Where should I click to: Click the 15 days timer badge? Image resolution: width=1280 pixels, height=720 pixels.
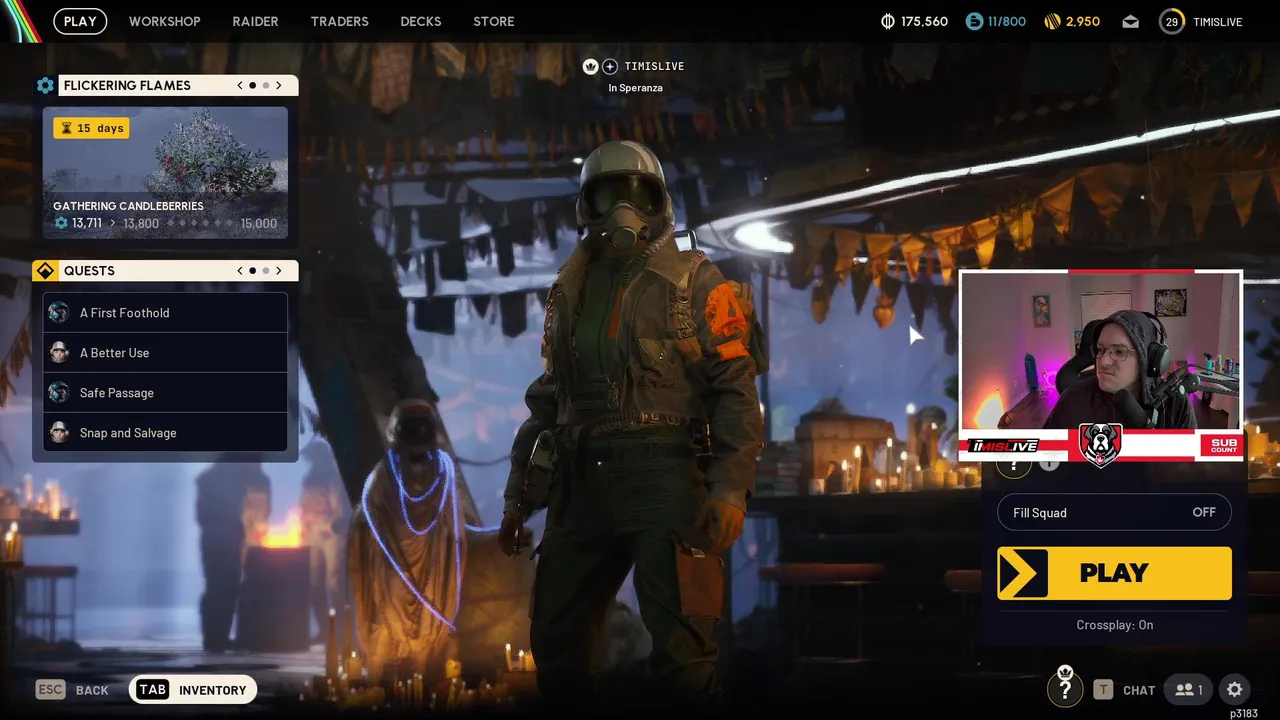click(x=91, y=128)
